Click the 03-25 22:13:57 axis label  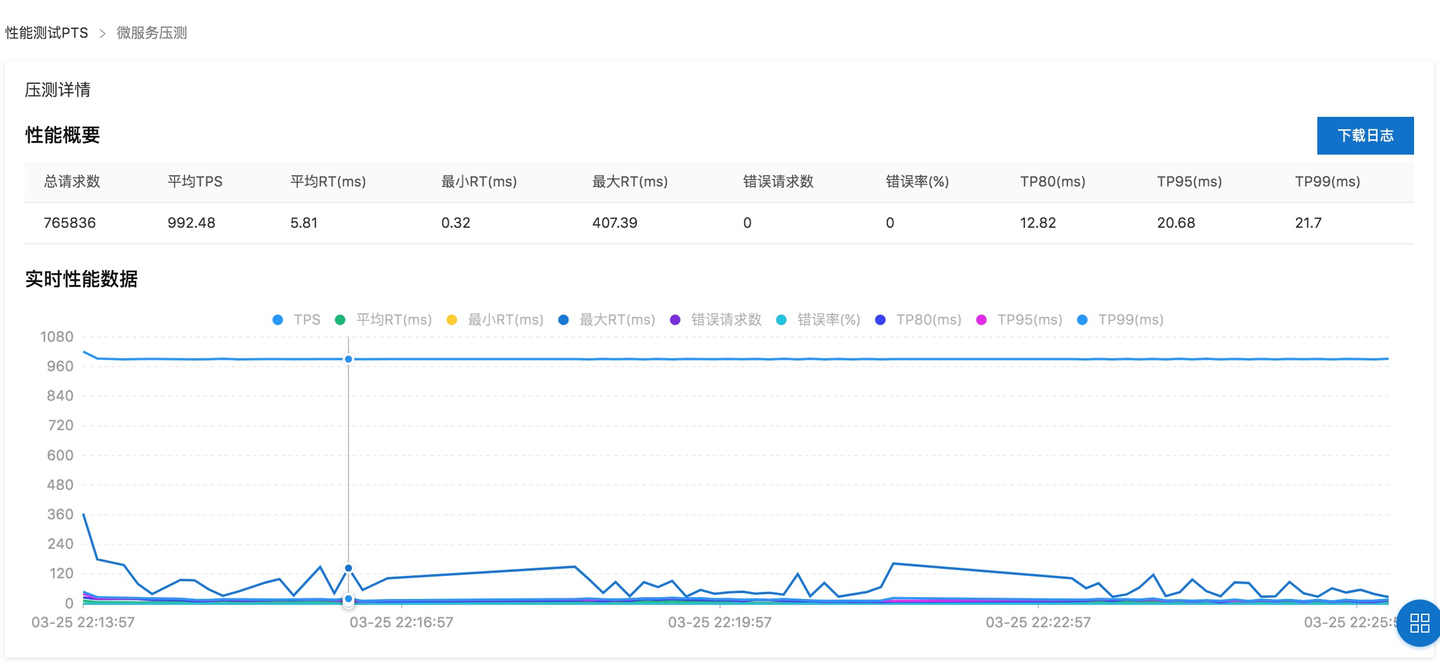click(x=83, y=622)
